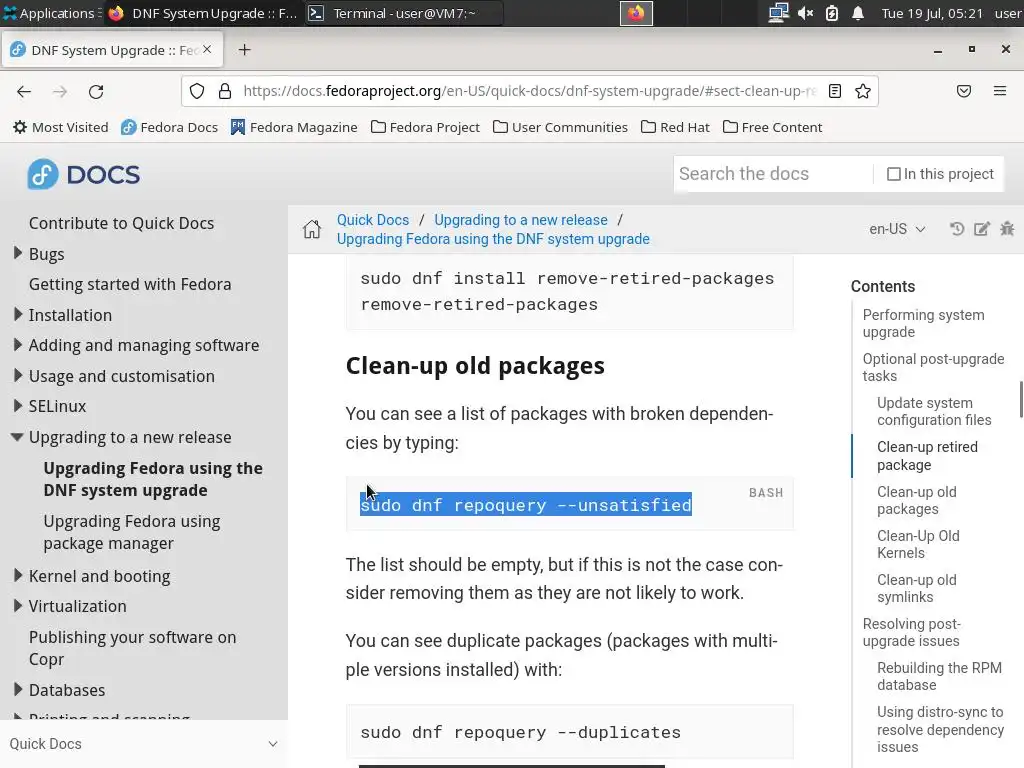The width and height of the screenshot is (1024, 768).
Task: Open the Fedora Docs bookmark
Action: 169,127
